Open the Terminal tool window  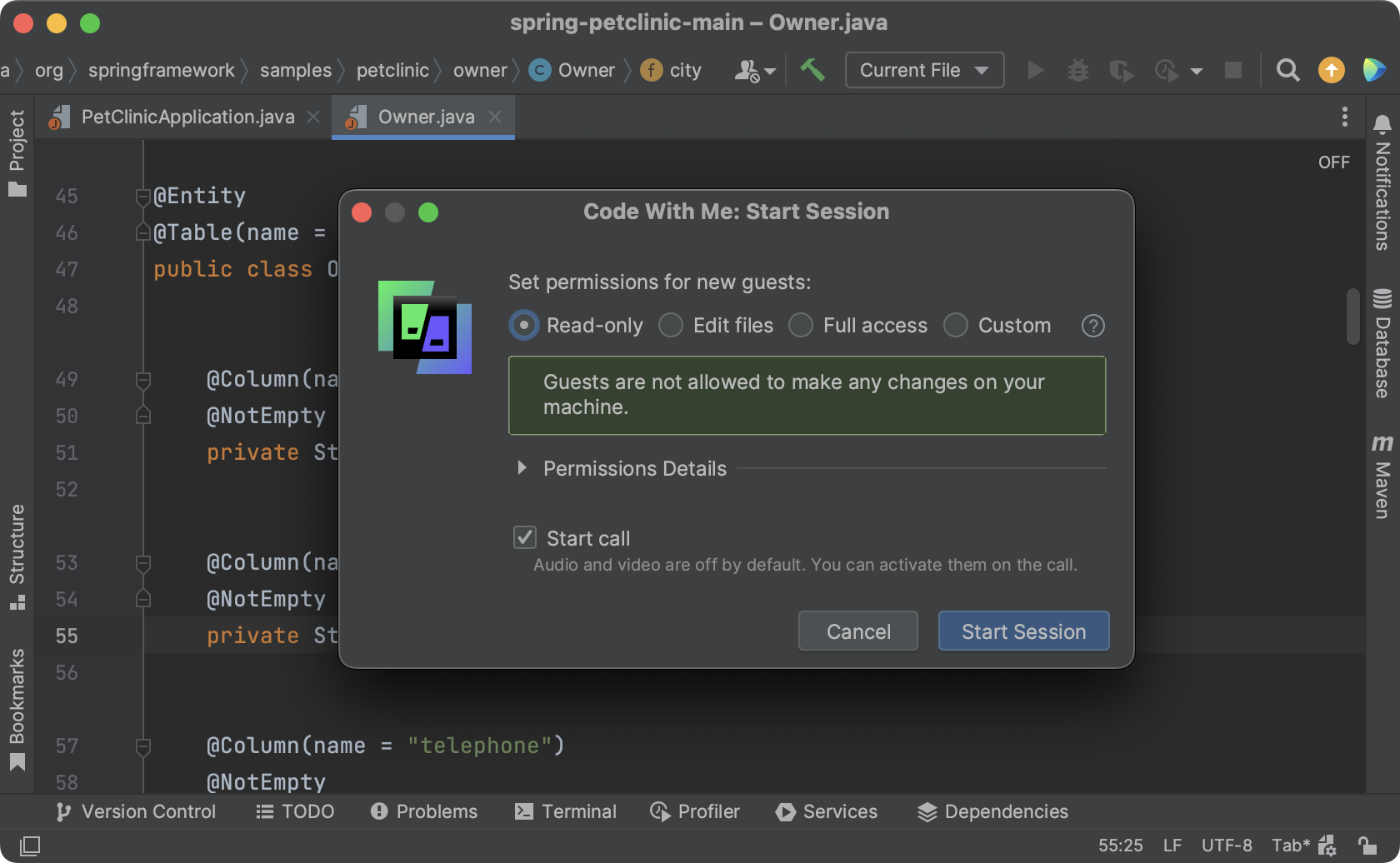(566, 811)
